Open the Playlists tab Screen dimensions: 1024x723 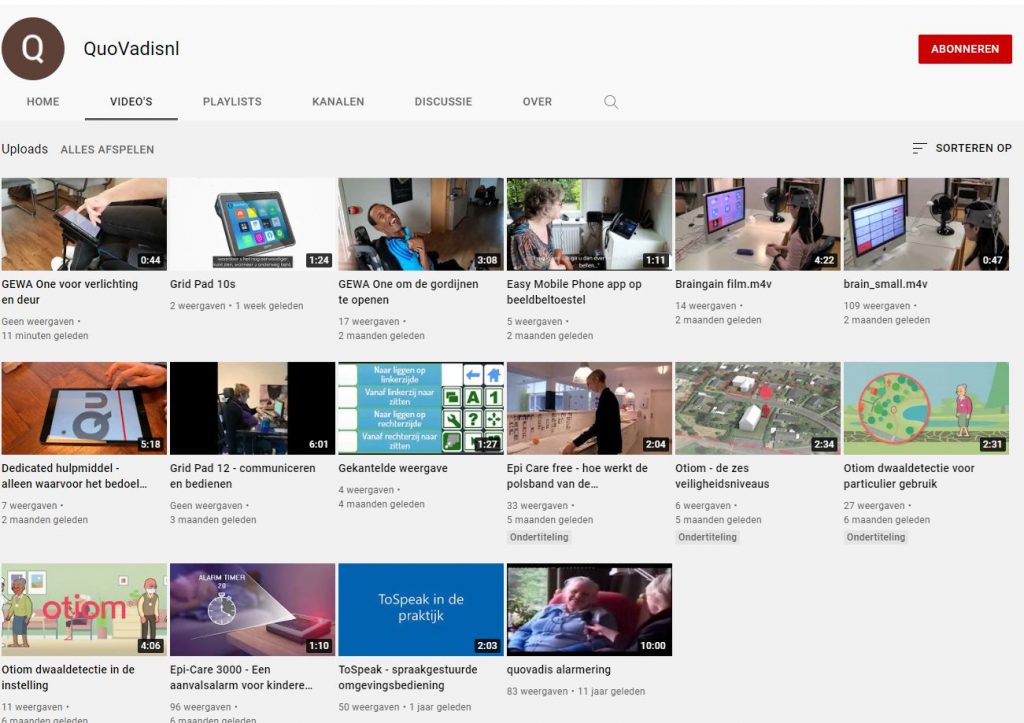click(x=232, y=102)
